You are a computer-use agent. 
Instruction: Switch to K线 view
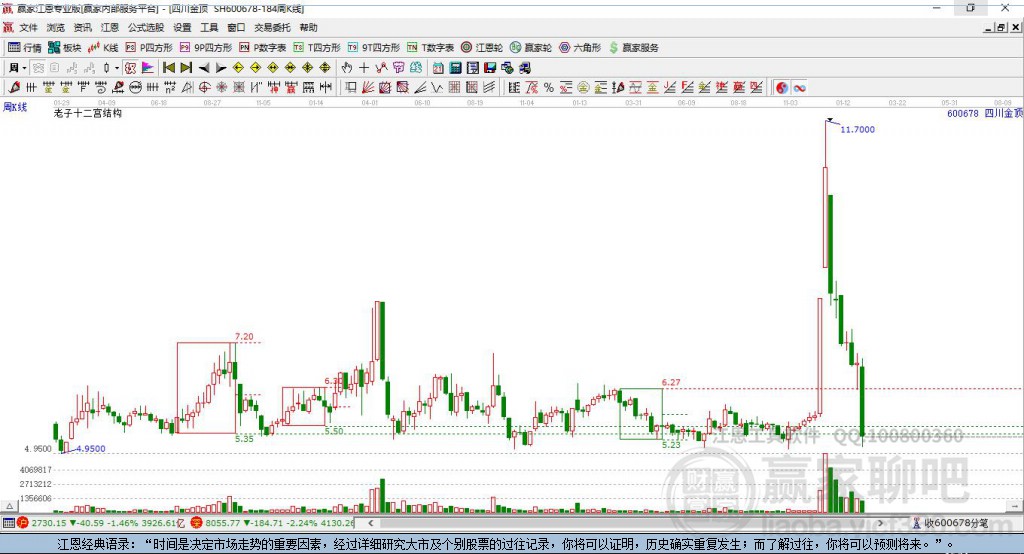(x=103, y=48)
